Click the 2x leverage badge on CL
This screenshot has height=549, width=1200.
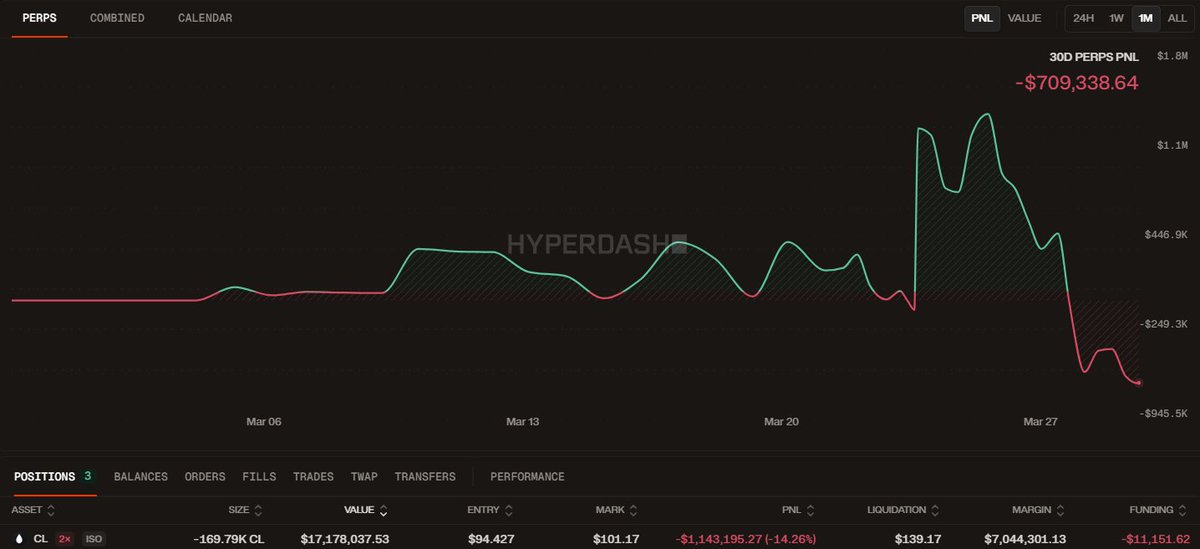pos(65,539)
